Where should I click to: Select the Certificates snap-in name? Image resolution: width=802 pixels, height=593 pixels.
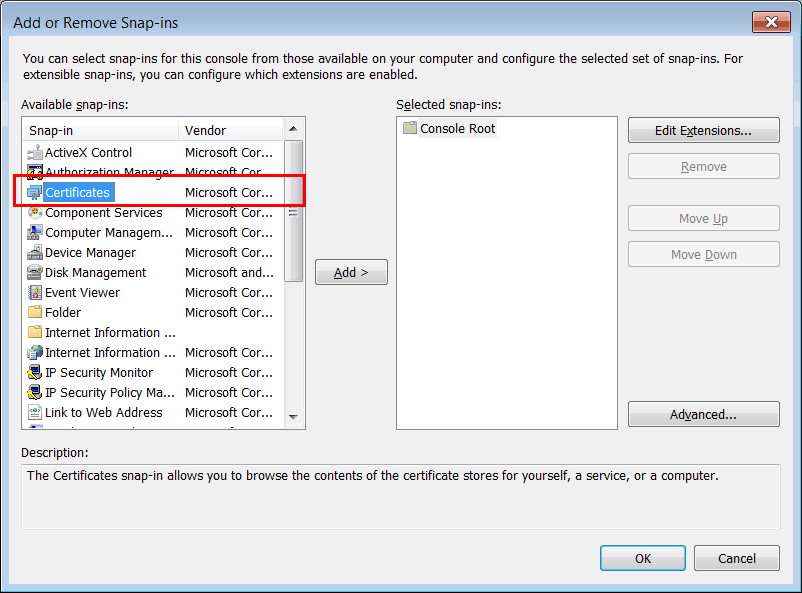pos(77,192)
